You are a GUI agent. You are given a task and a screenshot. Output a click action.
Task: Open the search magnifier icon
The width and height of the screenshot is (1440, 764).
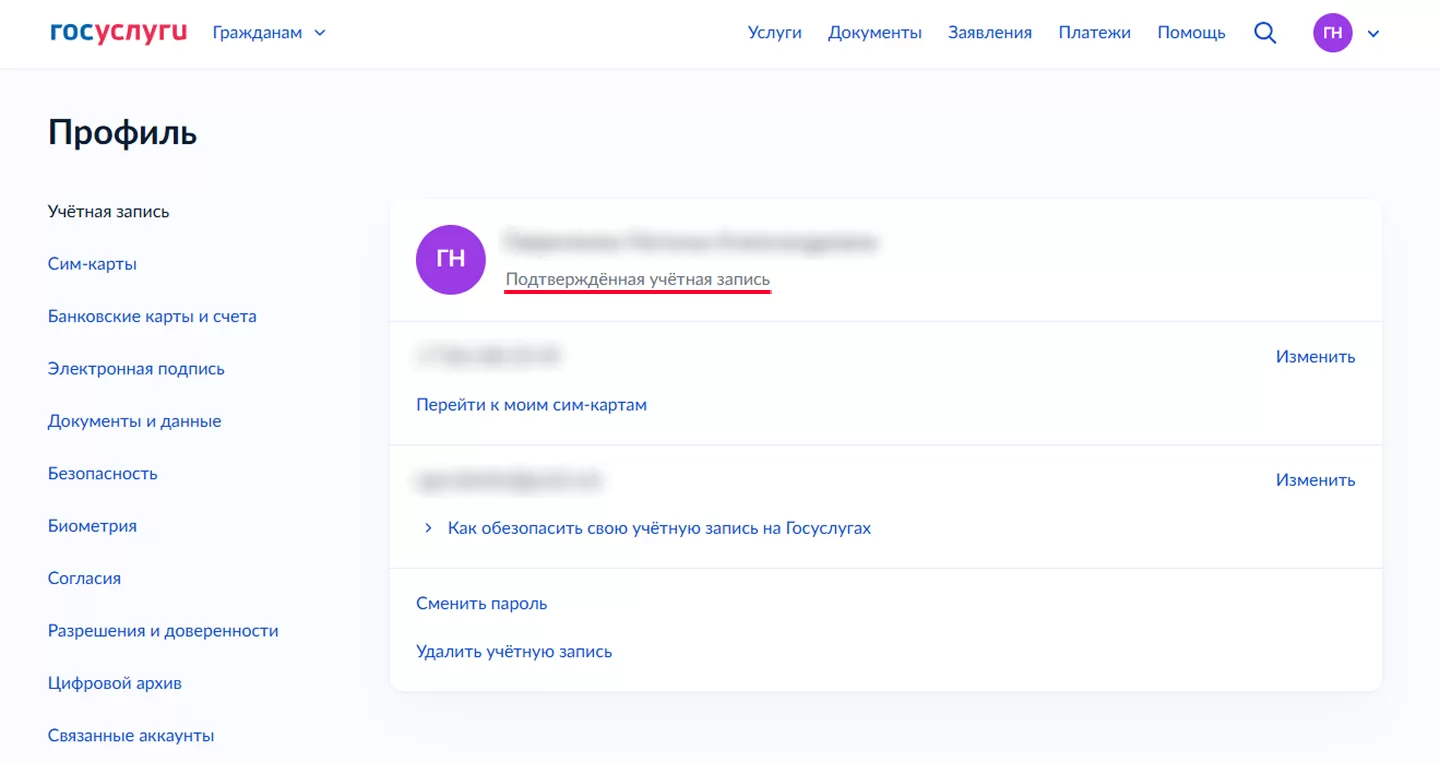(x=1265, y=33)
